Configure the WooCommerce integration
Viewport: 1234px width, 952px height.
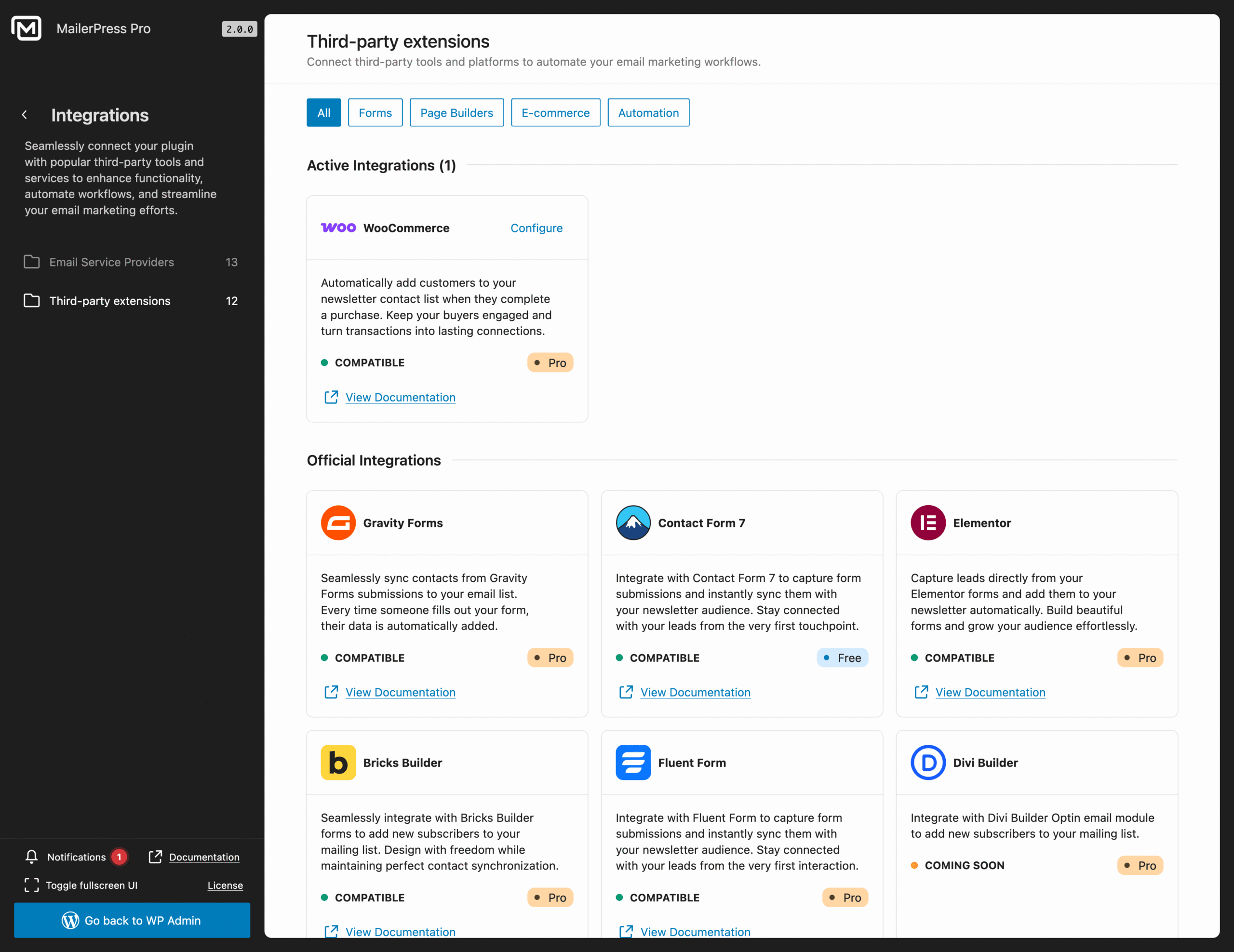[x=536, y=228]
